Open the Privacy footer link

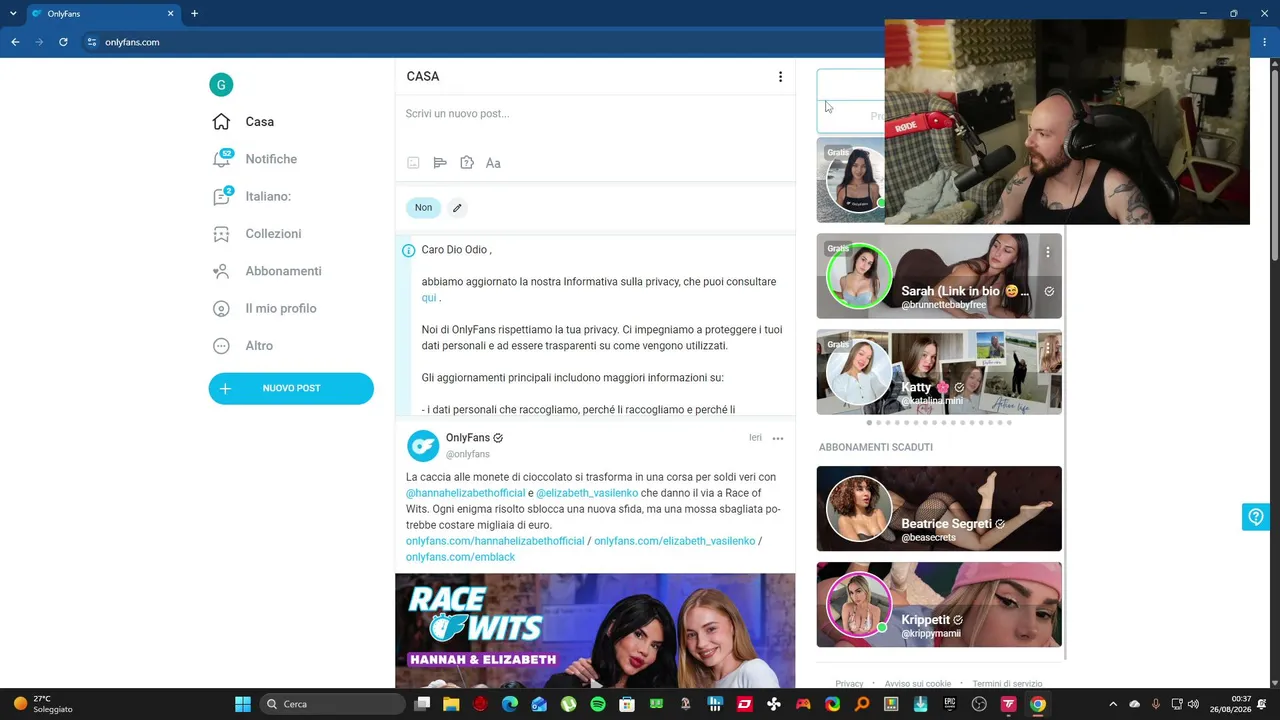point(849,684)
